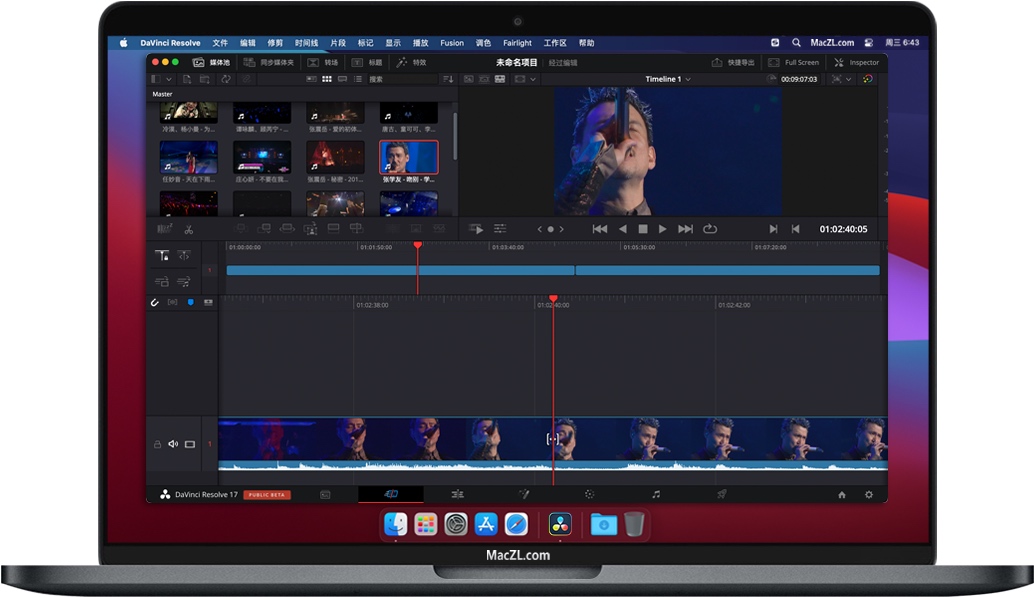Open the timeline resolution dropdown arrow

533,79
